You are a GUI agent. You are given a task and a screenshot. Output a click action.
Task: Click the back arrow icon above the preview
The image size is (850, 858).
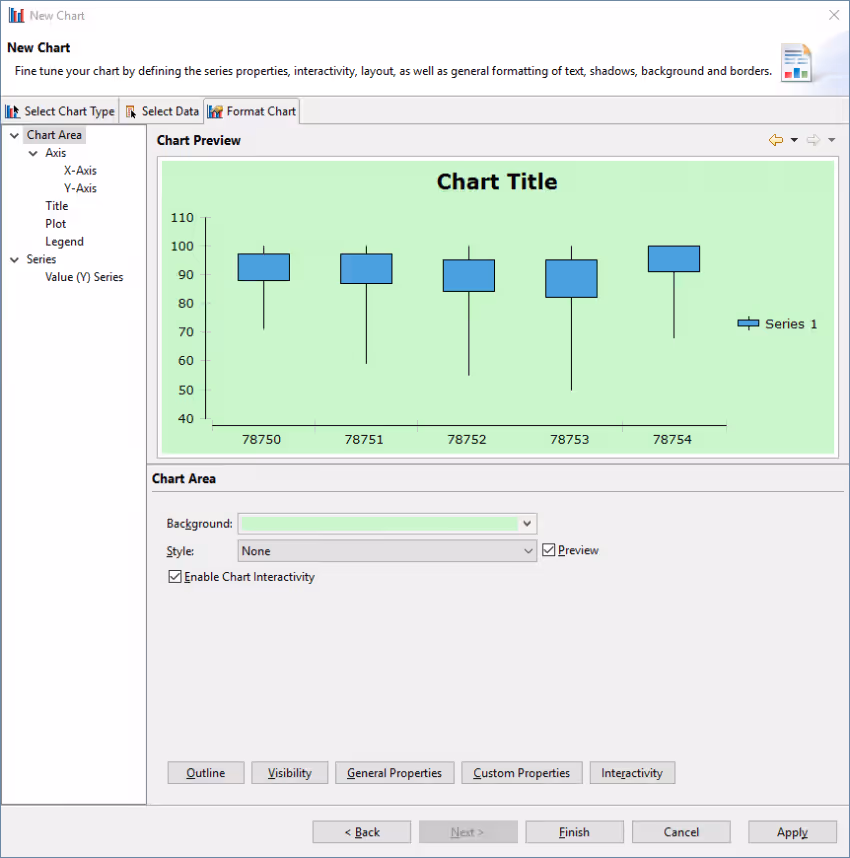coord(775,141)
